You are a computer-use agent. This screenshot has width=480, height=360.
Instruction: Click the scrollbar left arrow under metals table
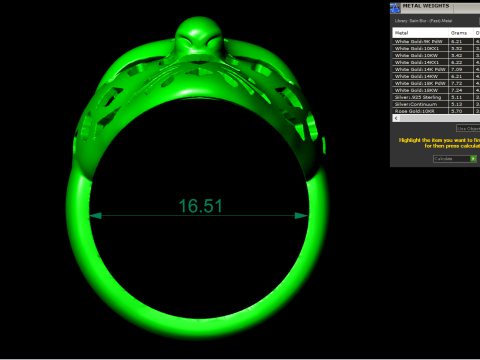(x=396, y=118)
